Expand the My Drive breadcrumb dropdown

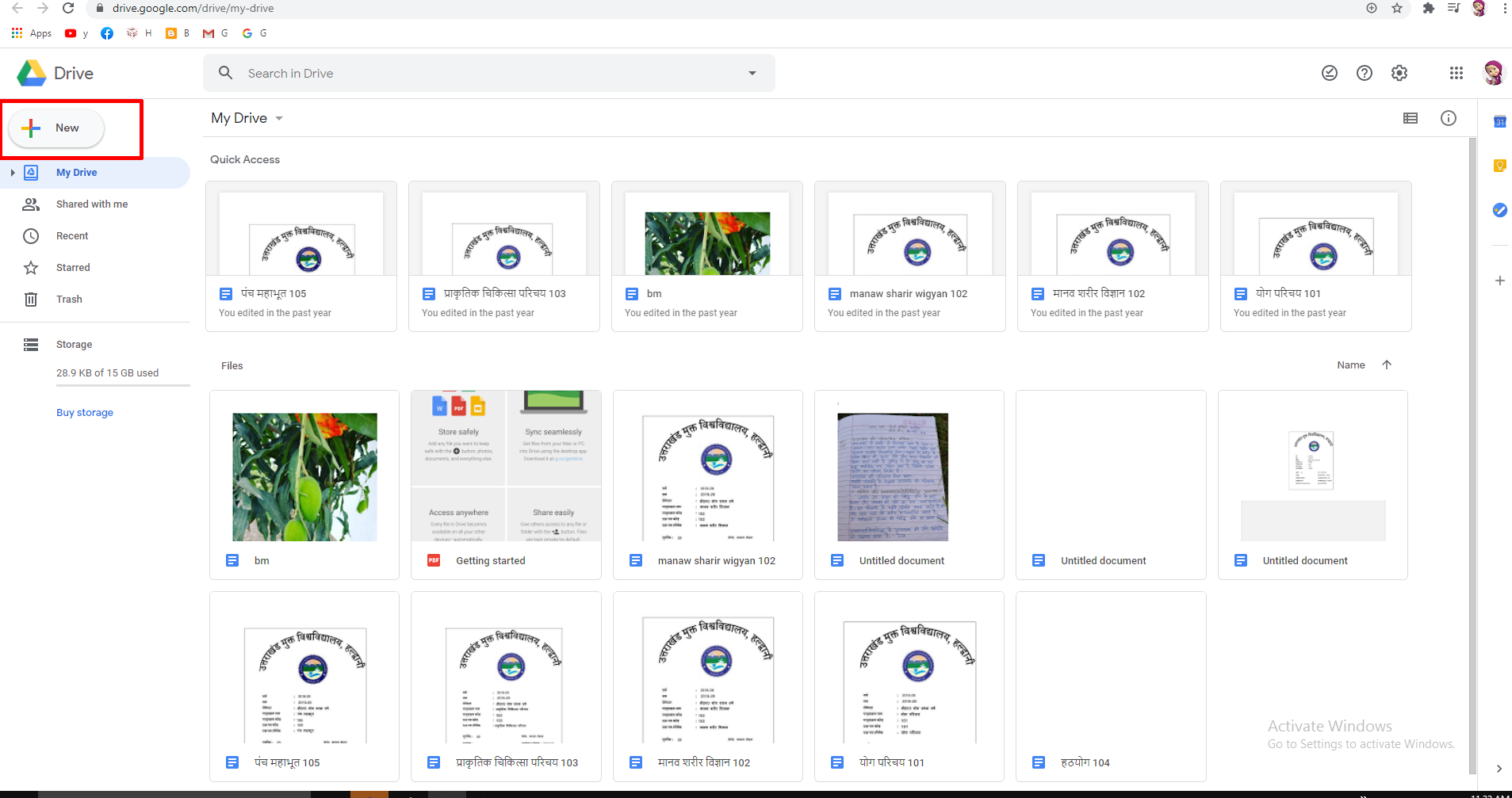279,117
